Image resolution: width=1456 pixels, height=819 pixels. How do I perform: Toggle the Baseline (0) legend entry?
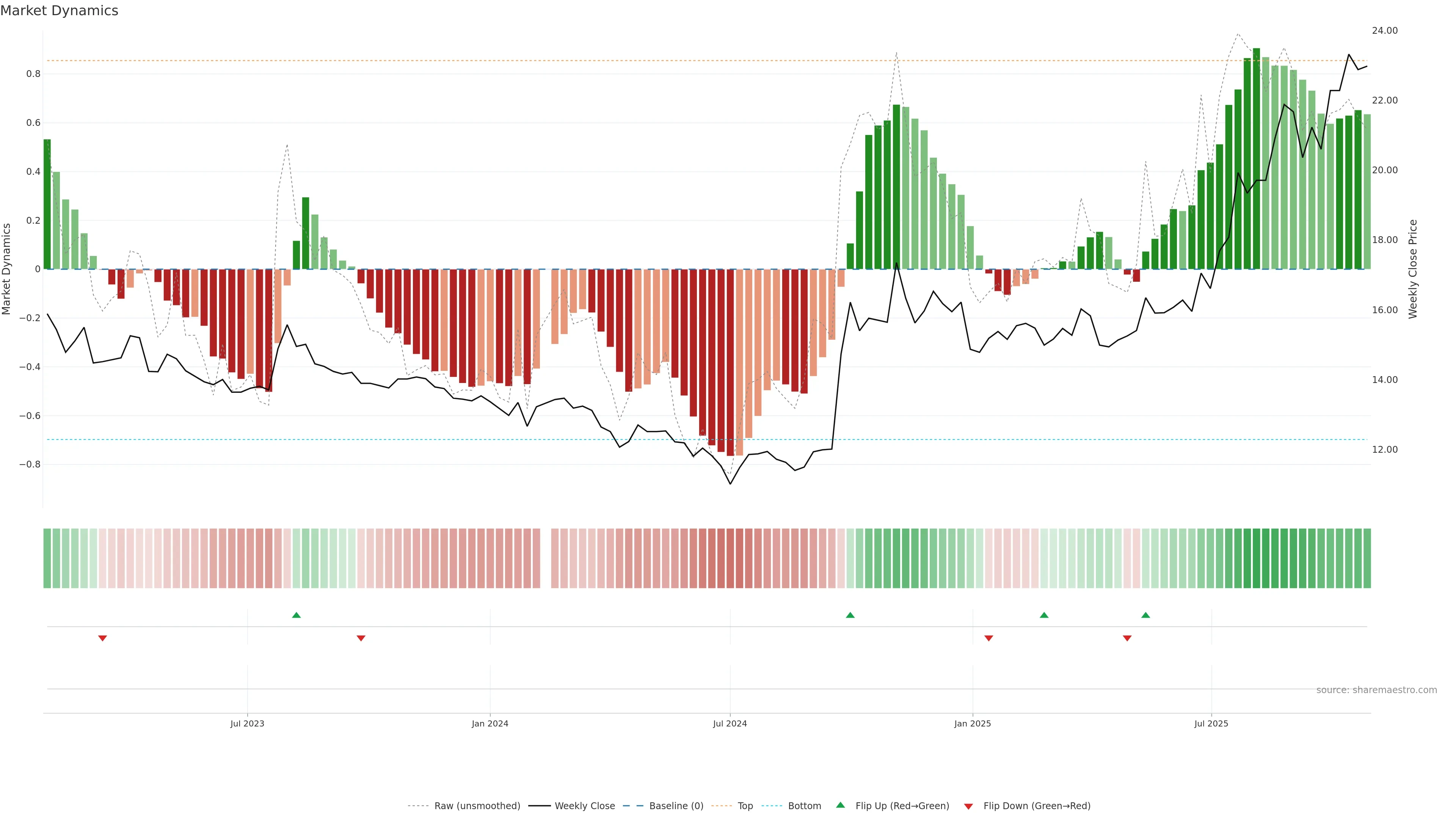tap(676, 806)
